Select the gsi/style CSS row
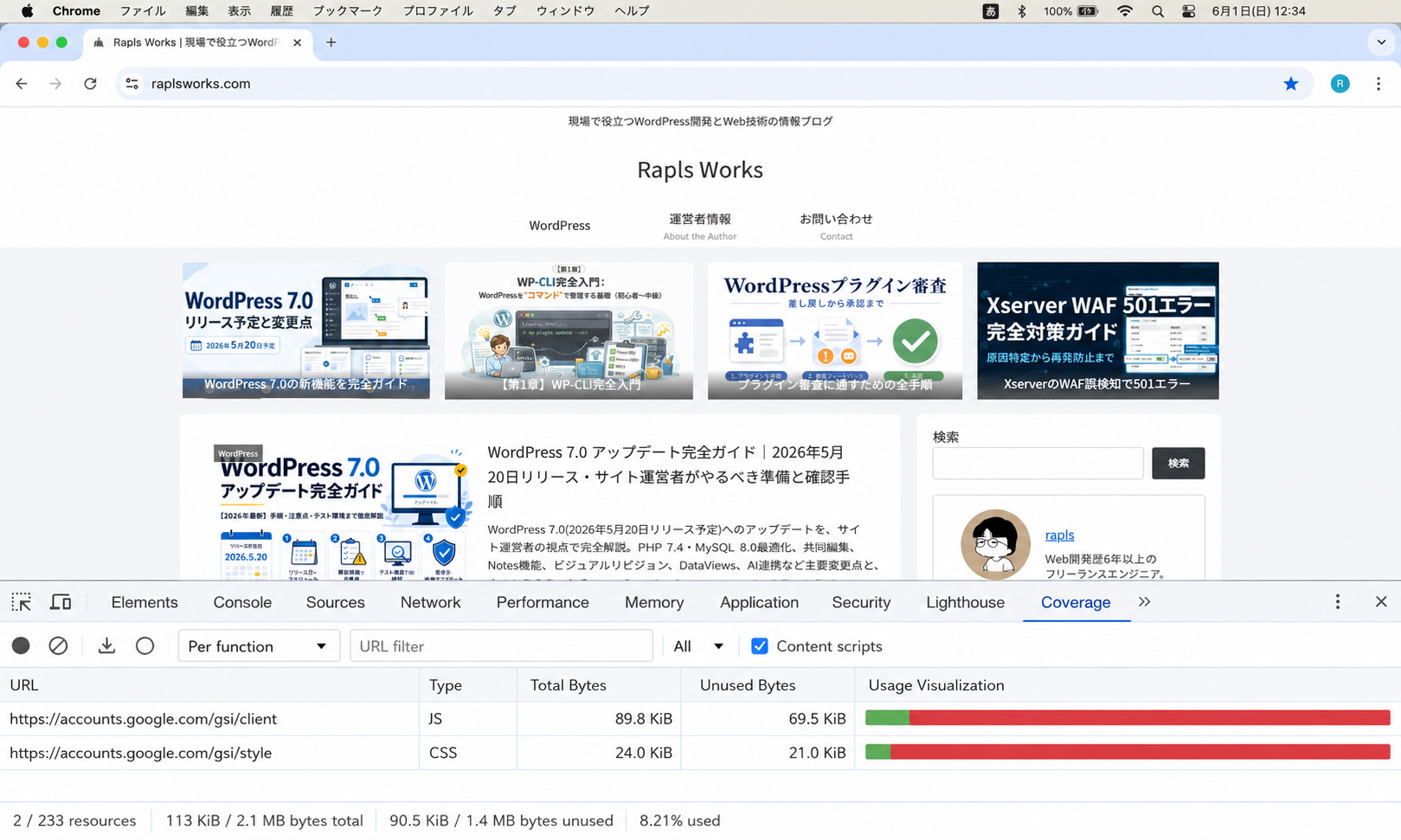This screenshot has height=840, width=1401. coord(700,753)
